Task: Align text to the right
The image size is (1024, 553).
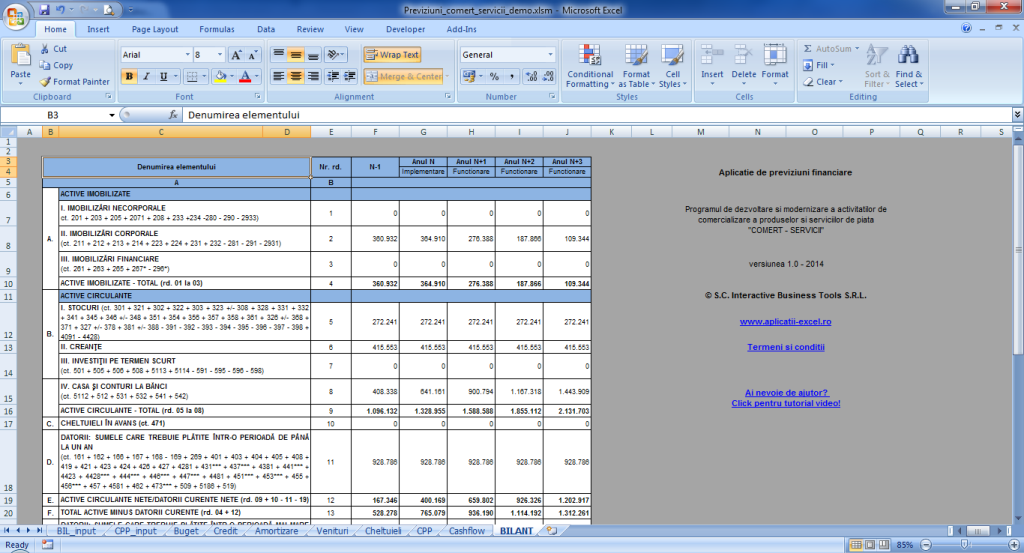Action: click(313, 76)
